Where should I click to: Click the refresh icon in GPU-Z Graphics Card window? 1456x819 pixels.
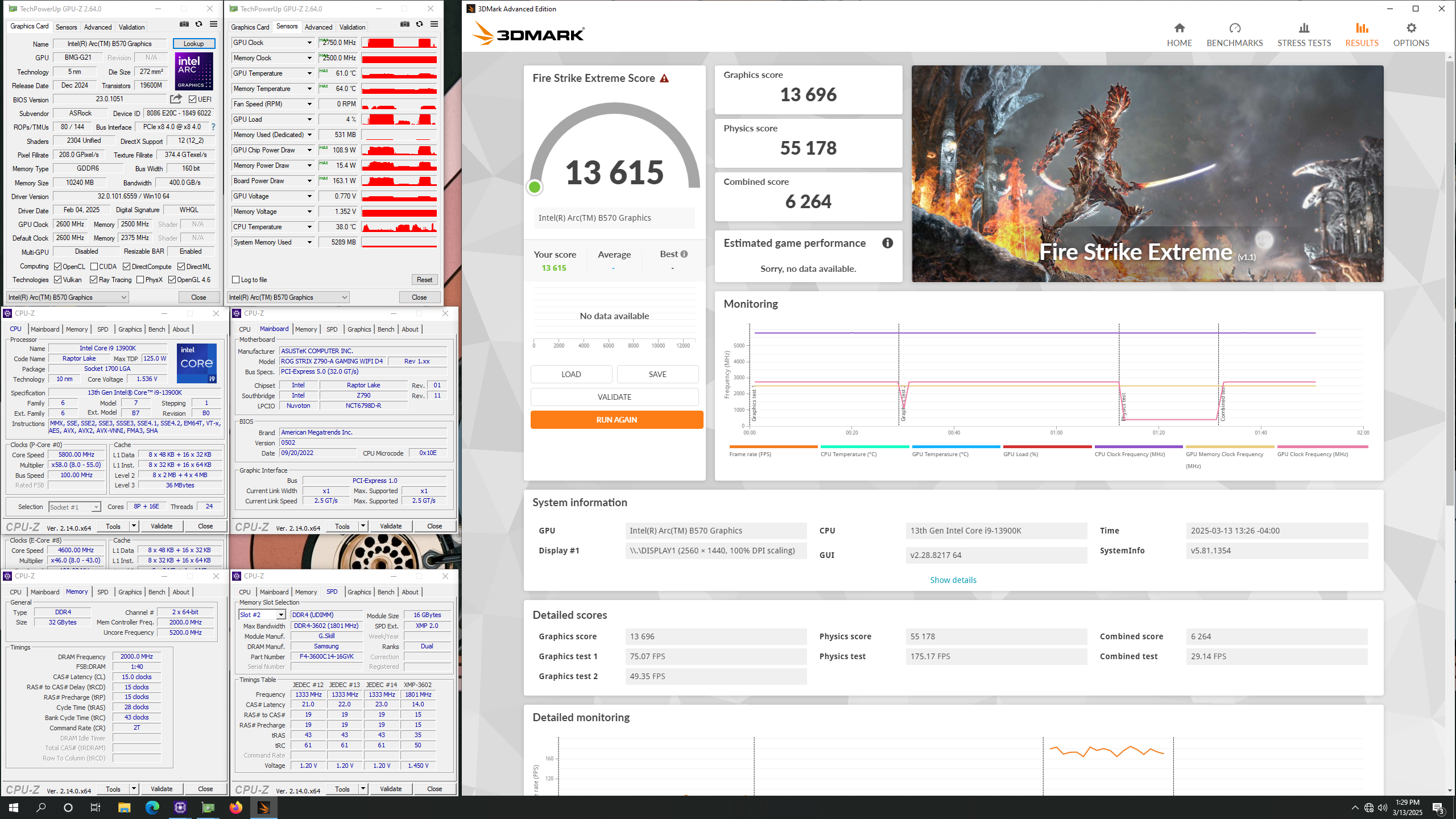198,24
